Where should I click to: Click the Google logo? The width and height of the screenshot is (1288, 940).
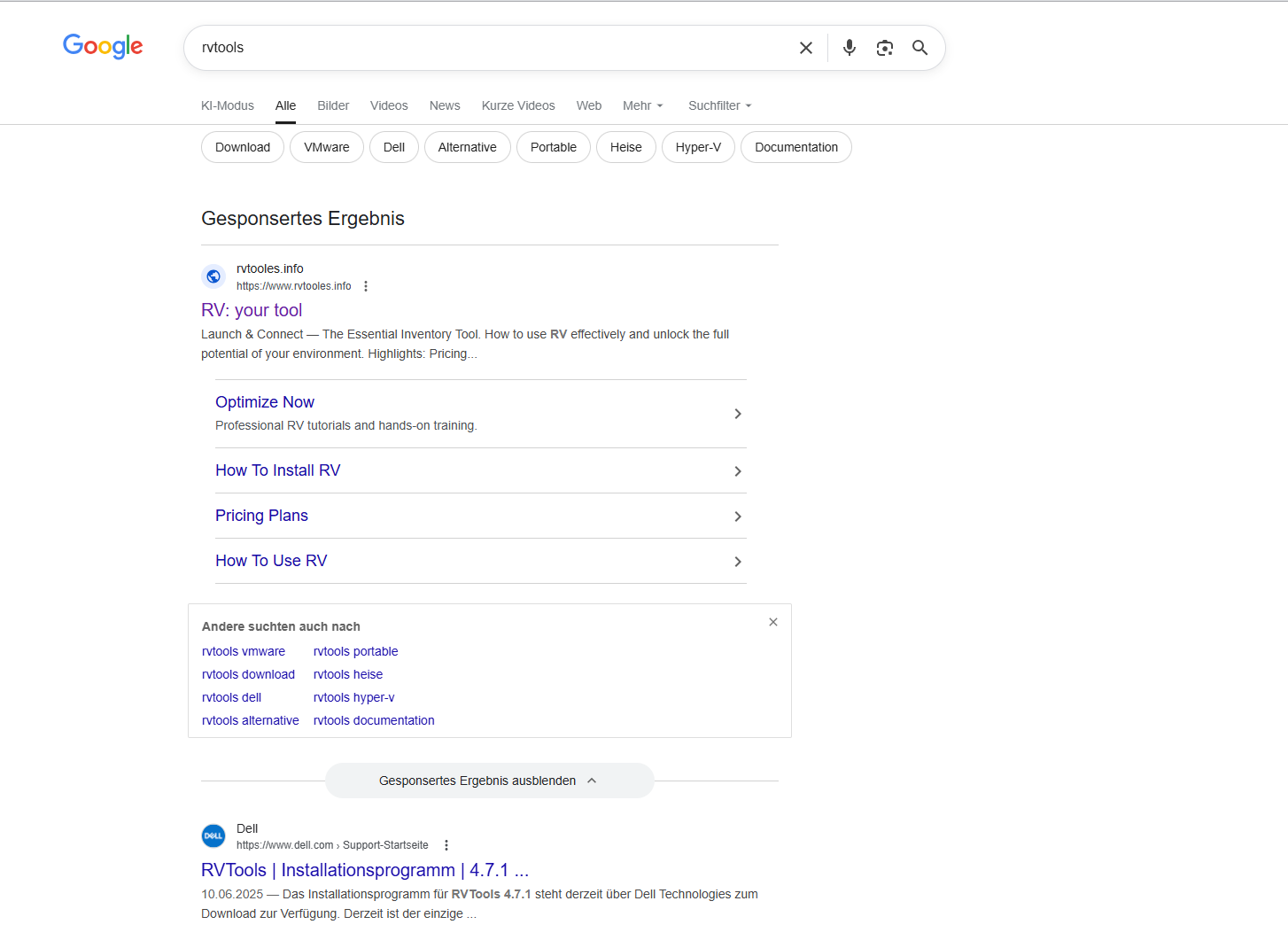(x=103, y=46)
